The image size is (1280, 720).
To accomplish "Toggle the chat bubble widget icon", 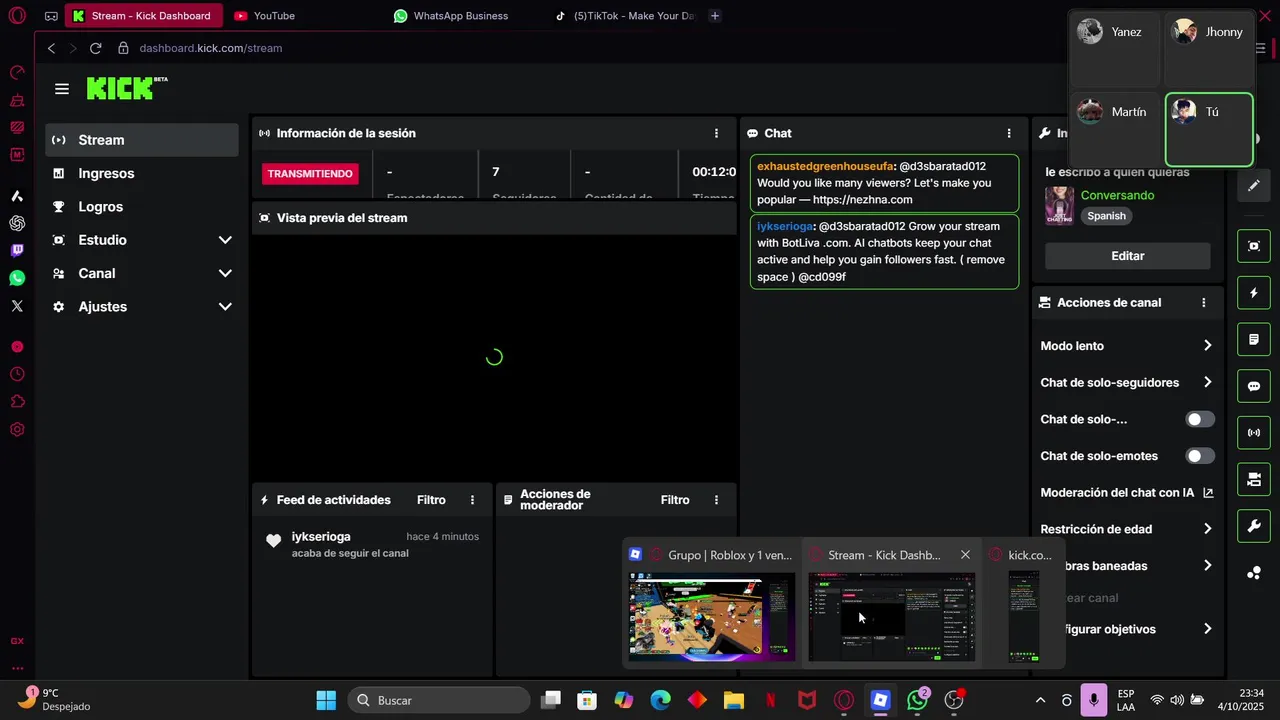I will tap(1254, 386).
